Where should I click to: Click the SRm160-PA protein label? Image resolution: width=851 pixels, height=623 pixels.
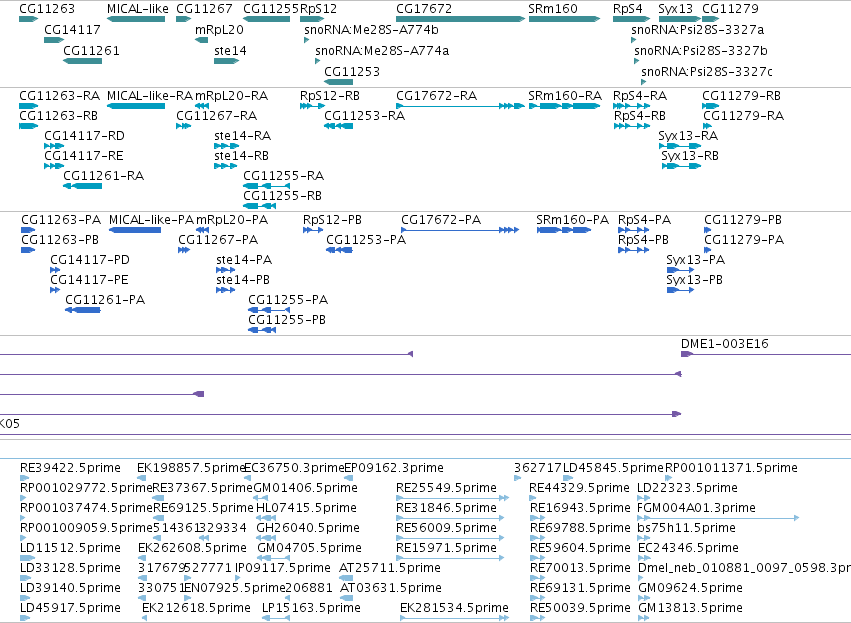[573, 220]
